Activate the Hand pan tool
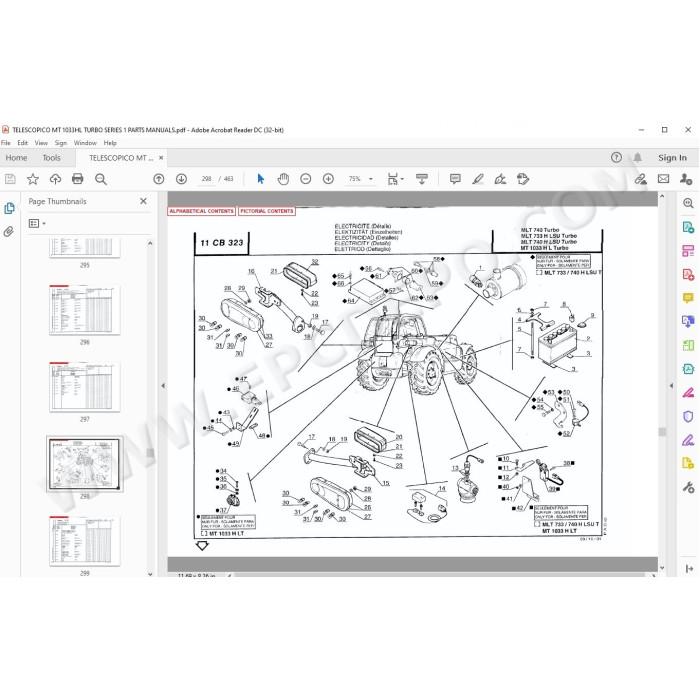Image resolution: width=700 pixels, height=700 pixels. [283, 179]
